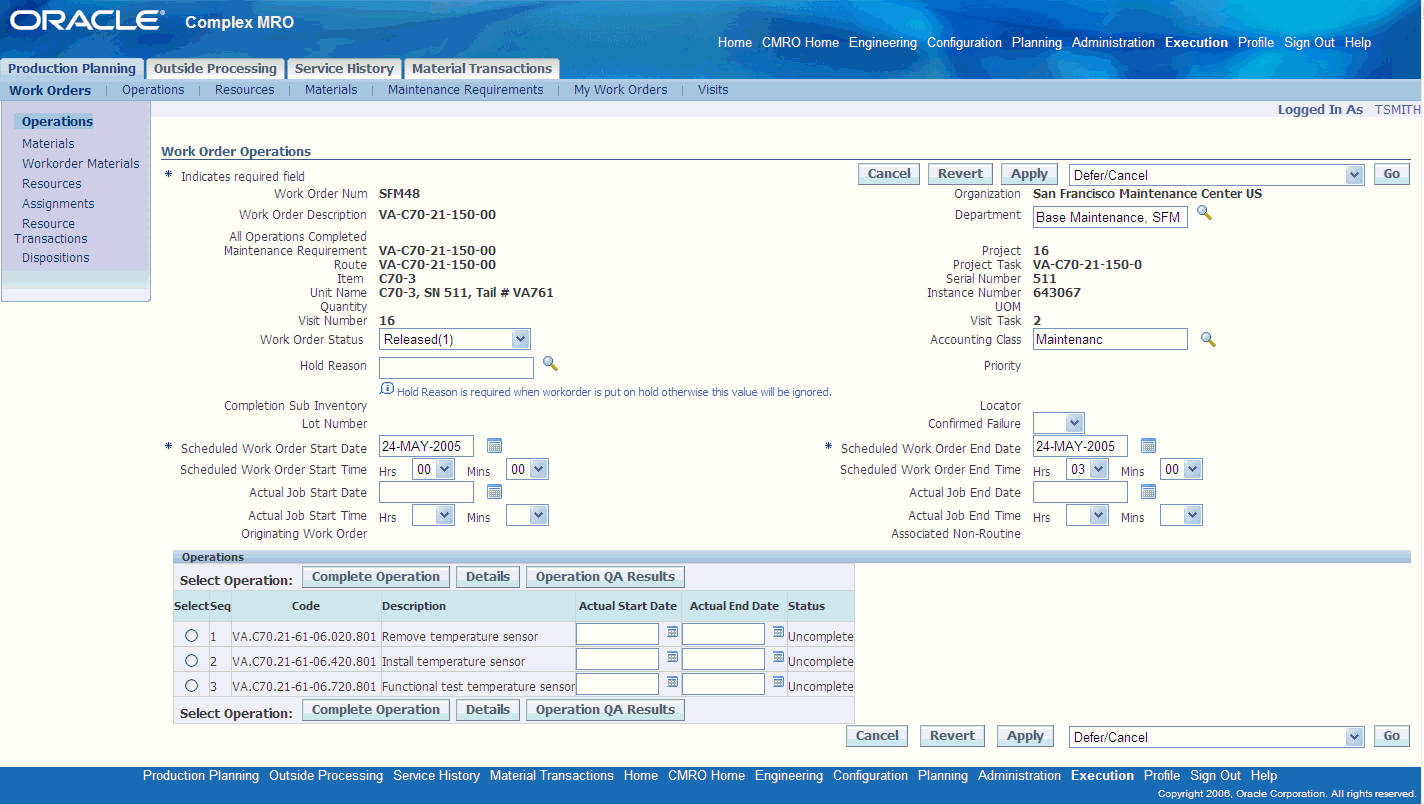
Task: Select operation 2 Install temperature sensor radio
Action: pos(191,660)
